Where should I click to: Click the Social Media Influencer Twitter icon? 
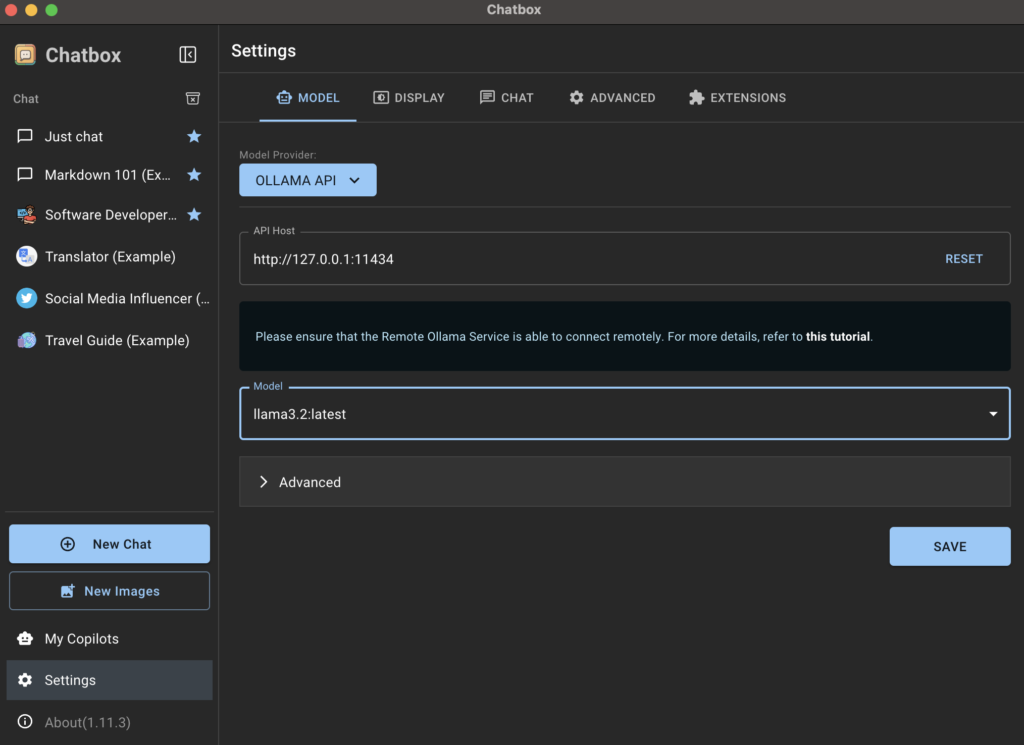point(26,298)
